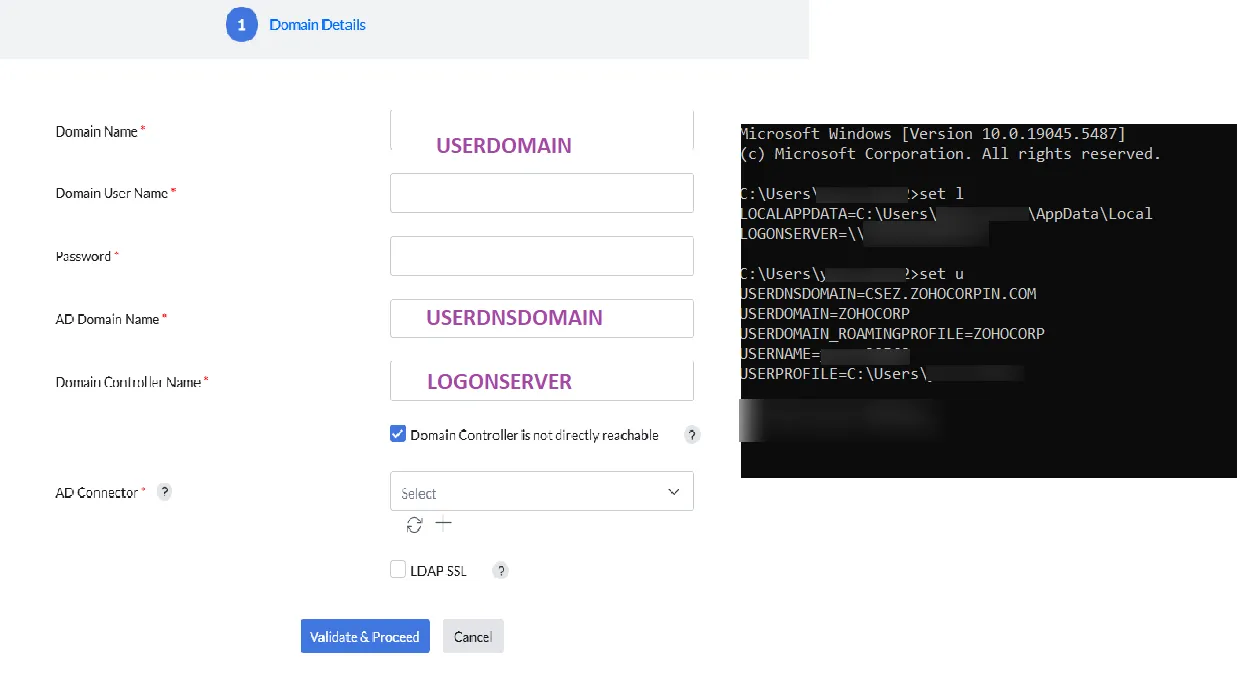This screenshot has width=1260, height=681.
Task: Click the LOGONSERVER line in terminal
Action: (864, 234)
